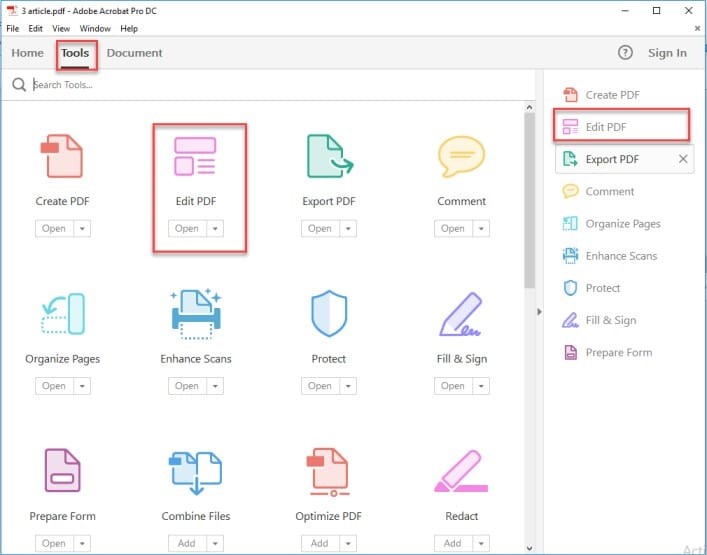Click the Export PDF icon in the tools grid
Screen dimensions: 707x555
coord(330,156)
